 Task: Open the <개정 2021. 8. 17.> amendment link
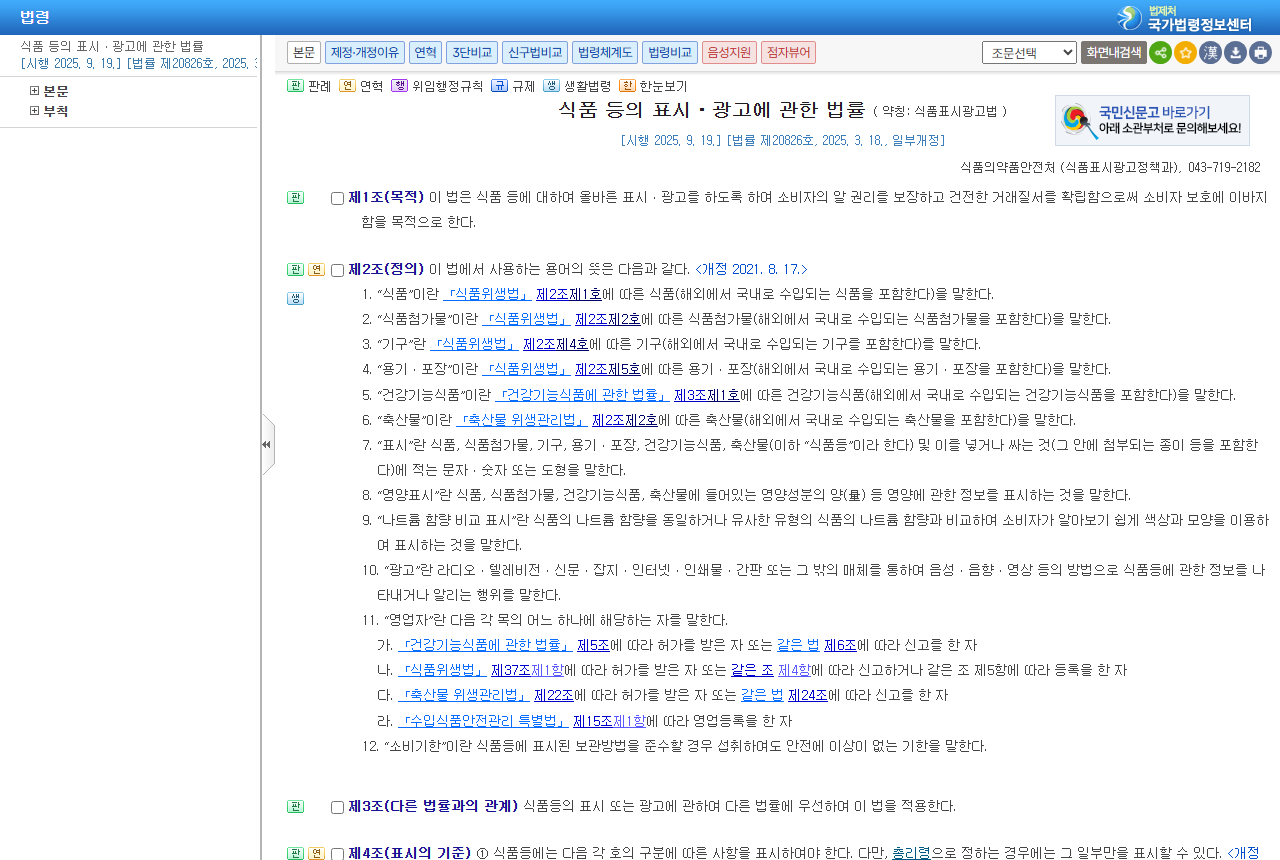click(x=751, y=269)
